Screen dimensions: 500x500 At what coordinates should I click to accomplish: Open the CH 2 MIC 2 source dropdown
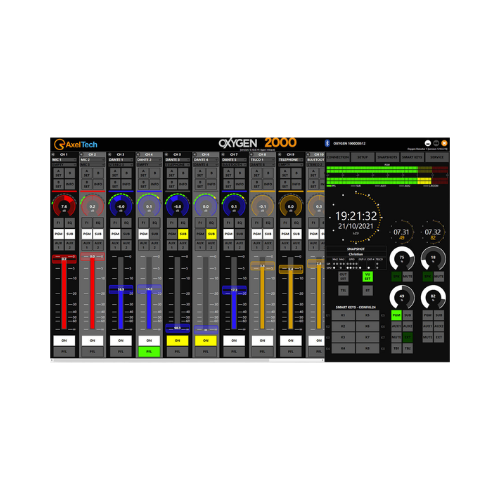92,160
